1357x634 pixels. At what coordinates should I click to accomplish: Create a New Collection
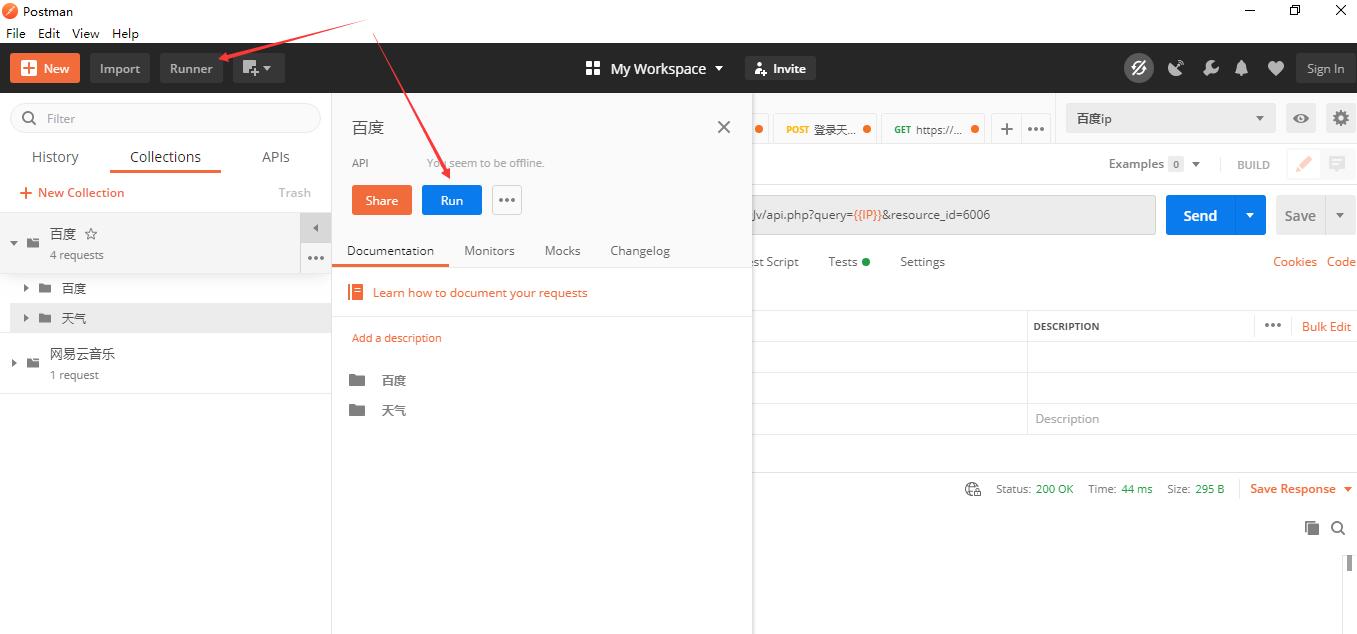click(72, 192)
